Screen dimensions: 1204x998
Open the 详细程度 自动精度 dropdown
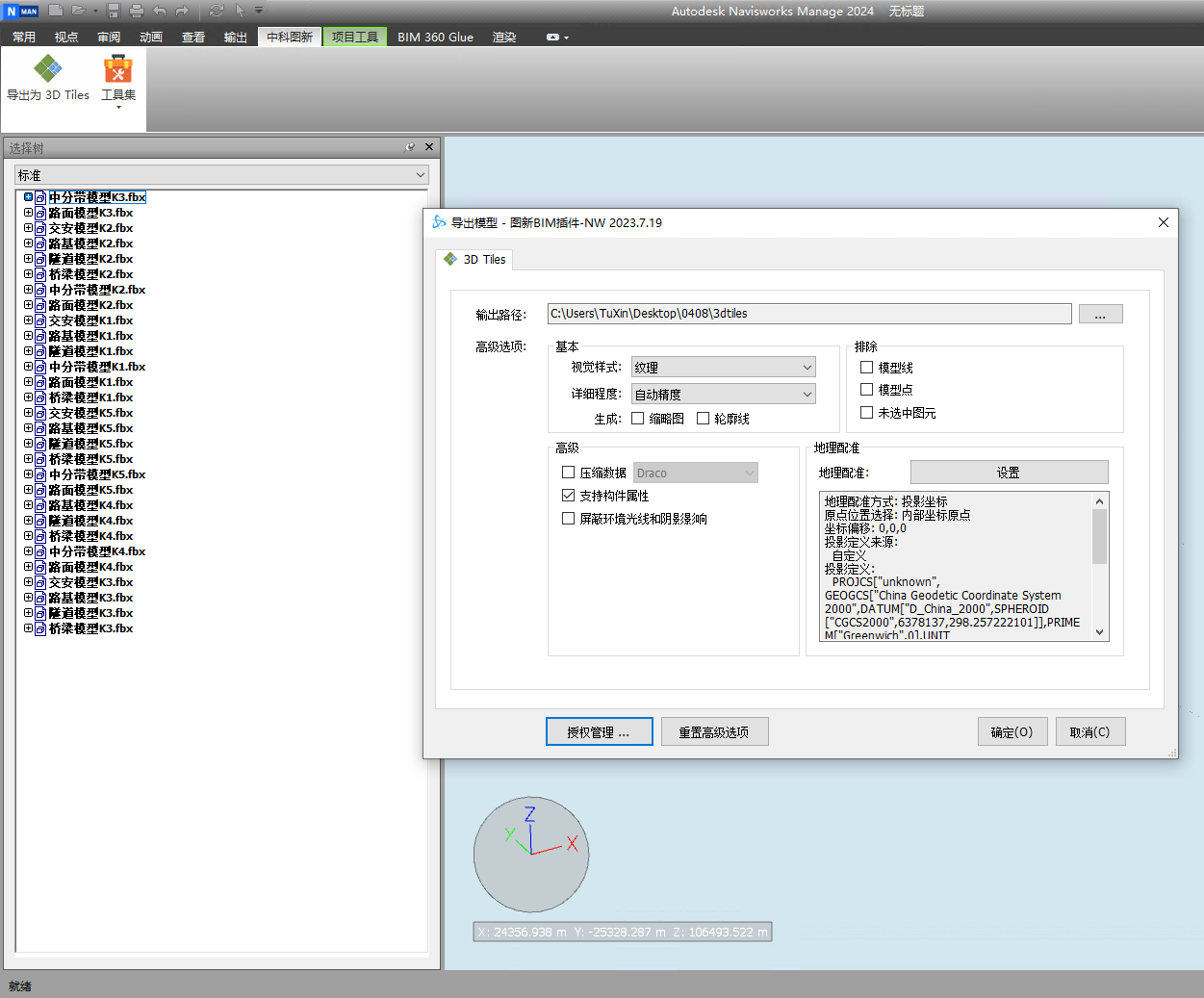(x=724, y=394)
